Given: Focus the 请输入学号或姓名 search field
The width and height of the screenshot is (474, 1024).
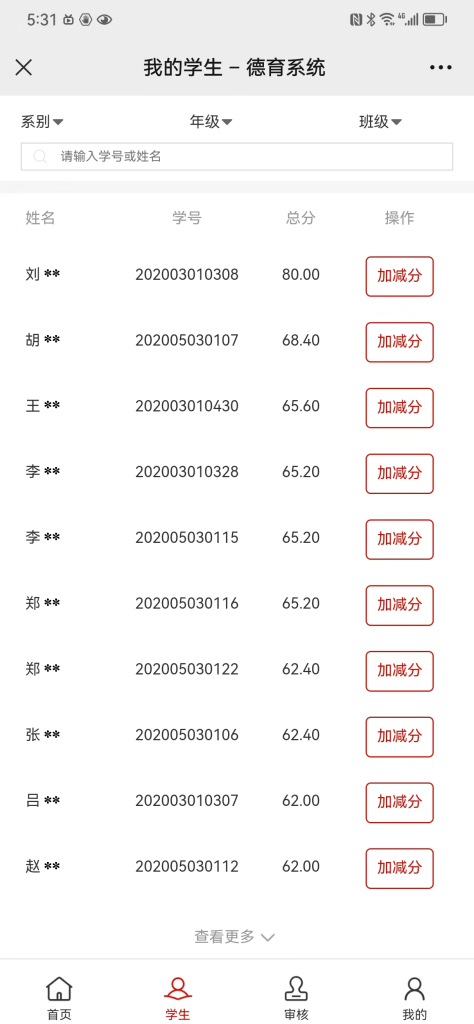Looking at the screenshot, I should [237, 157].
